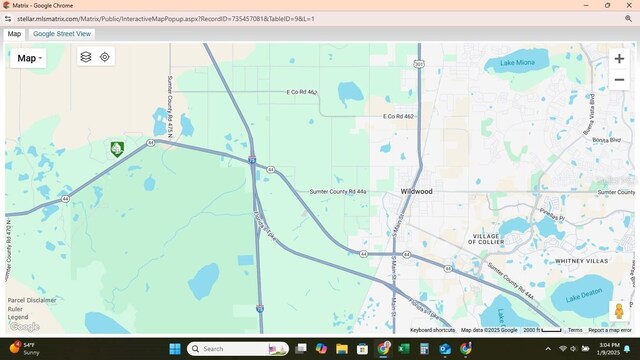Viewport: 640px width, 360px height.
Task: Click the taskbar Search box
Action: coord(238,349)
